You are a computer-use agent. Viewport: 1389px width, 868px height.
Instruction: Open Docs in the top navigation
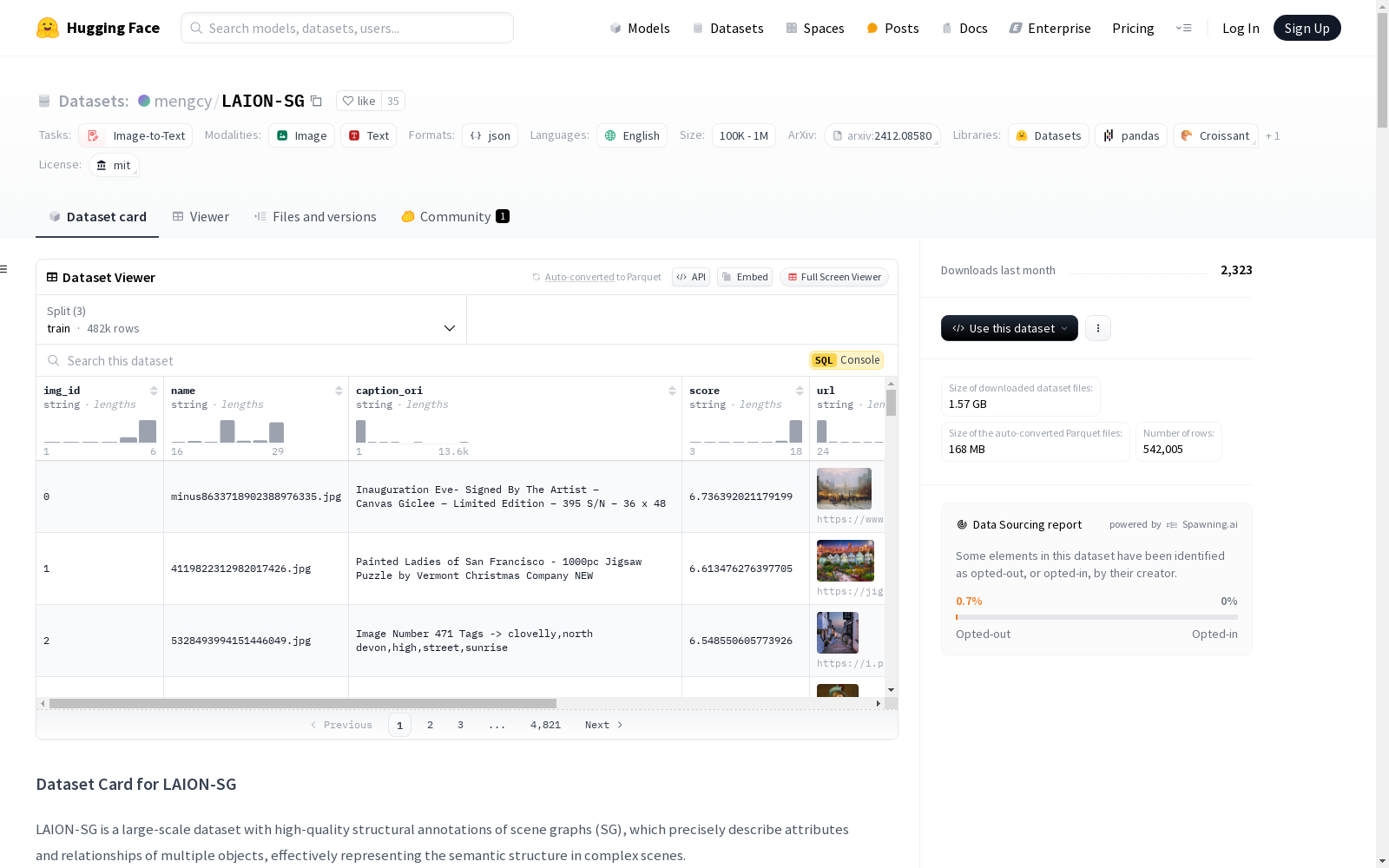(x=964, y=28)
